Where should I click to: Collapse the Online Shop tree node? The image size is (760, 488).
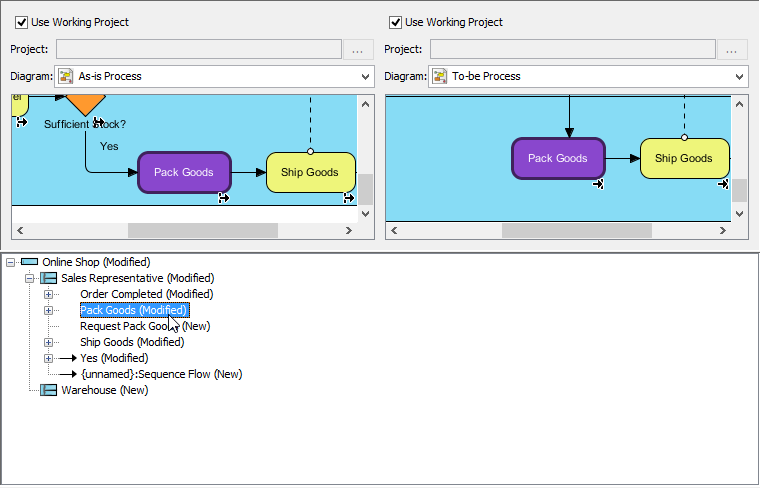(x=10, y=262)
